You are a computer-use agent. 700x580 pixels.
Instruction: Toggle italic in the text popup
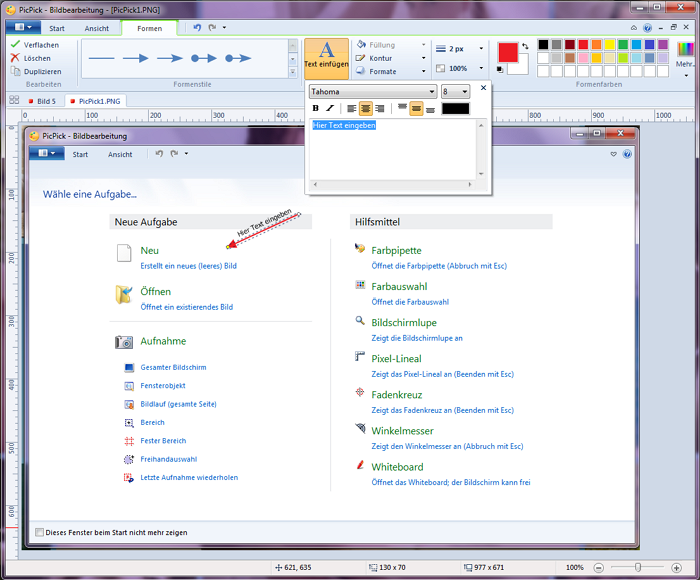click(x=330, y=108)
